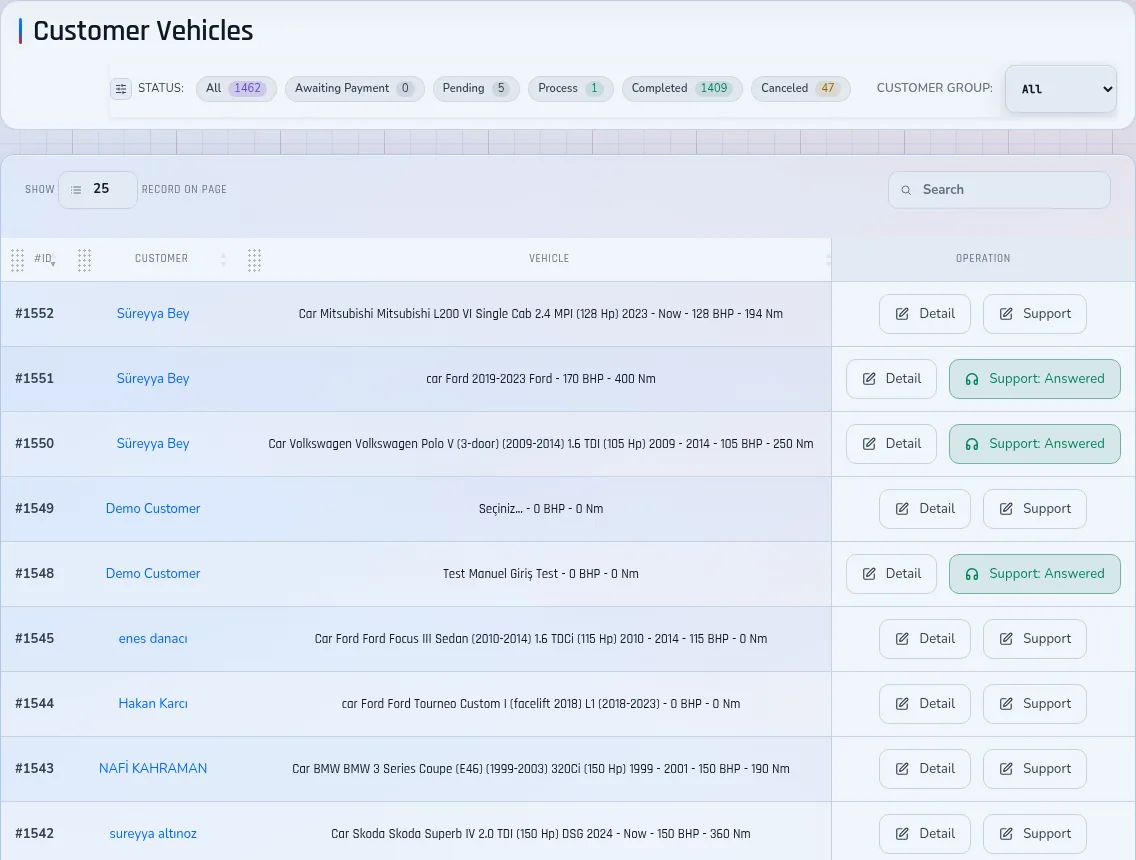Image resolution: width=1136 pixels, height=860 pixels.
Task: Click drag-handle dots icon before CUSTOMER column
Action: point(84,259)
